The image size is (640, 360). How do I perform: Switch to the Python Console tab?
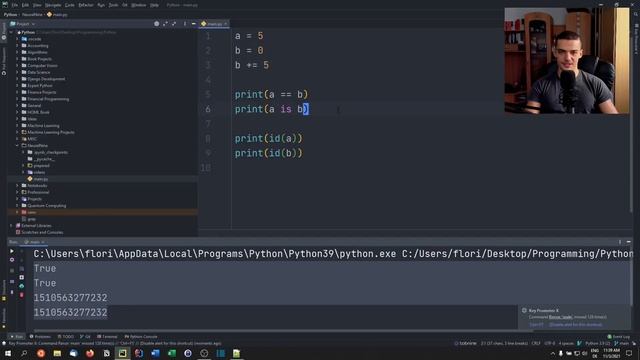point(141,337)
